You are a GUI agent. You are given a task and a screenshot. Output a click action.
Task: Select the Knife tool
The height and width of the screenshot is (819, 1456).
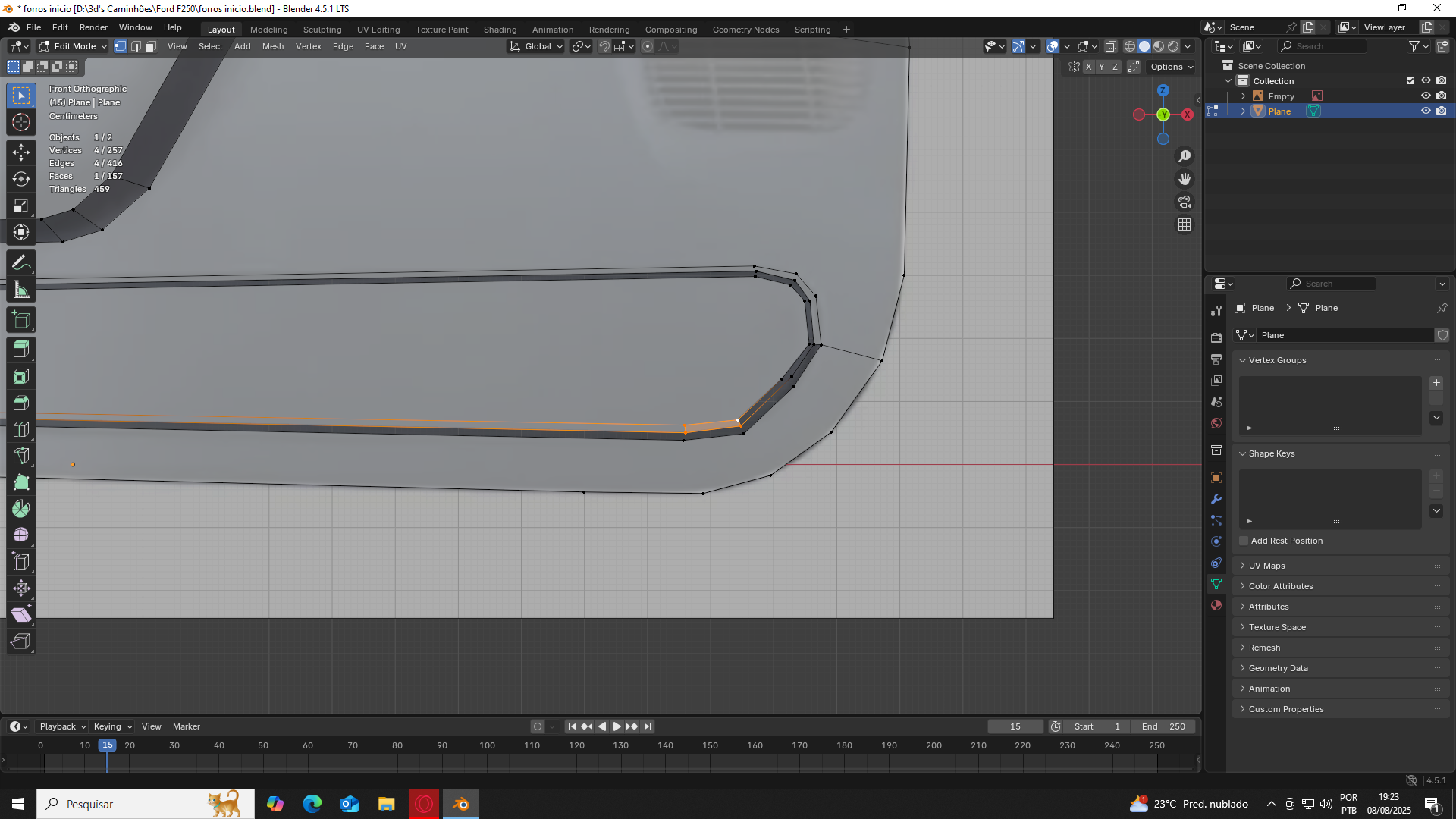pos(21,456)
